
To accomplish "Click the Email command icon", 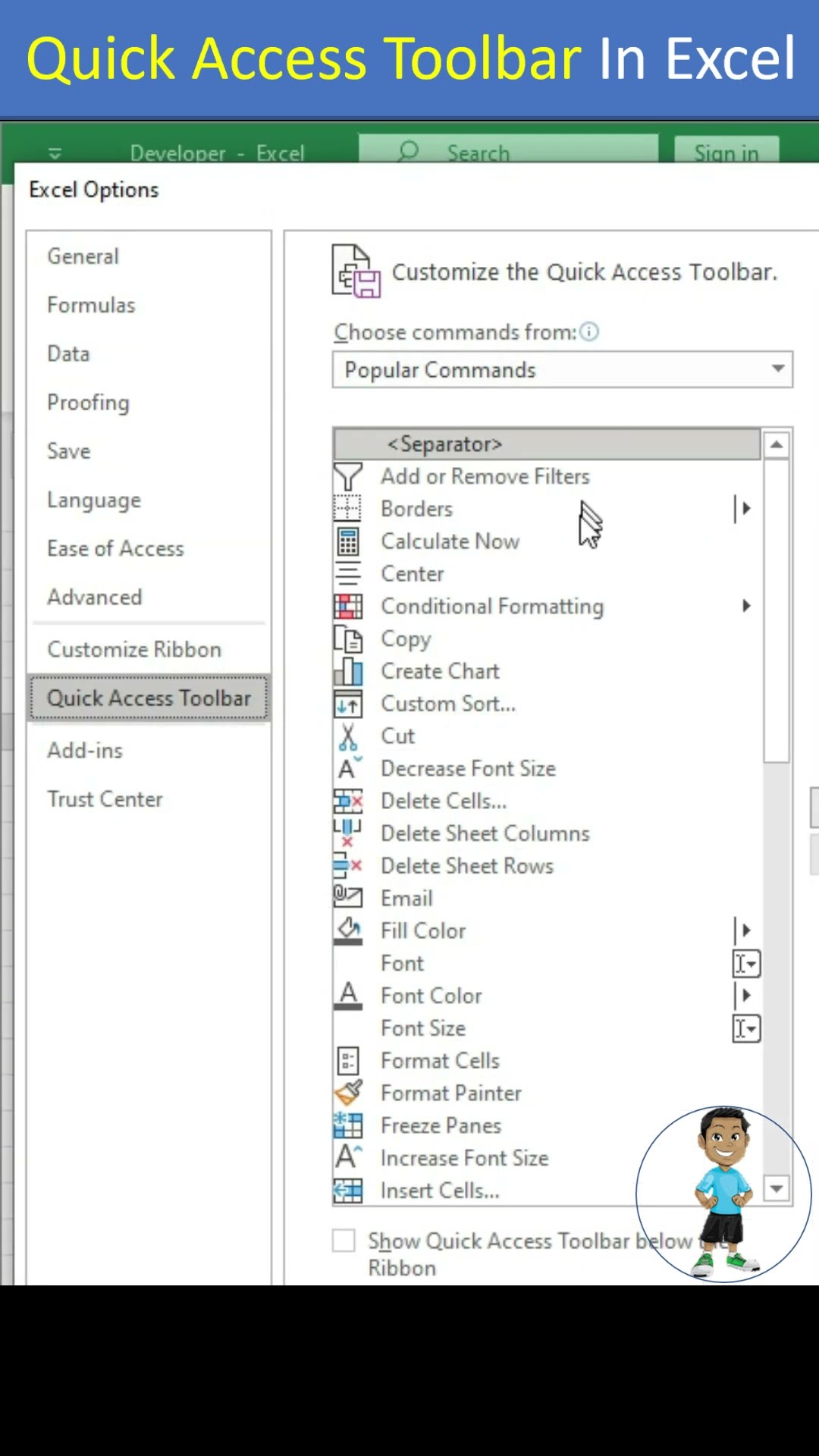I will 348,899.
